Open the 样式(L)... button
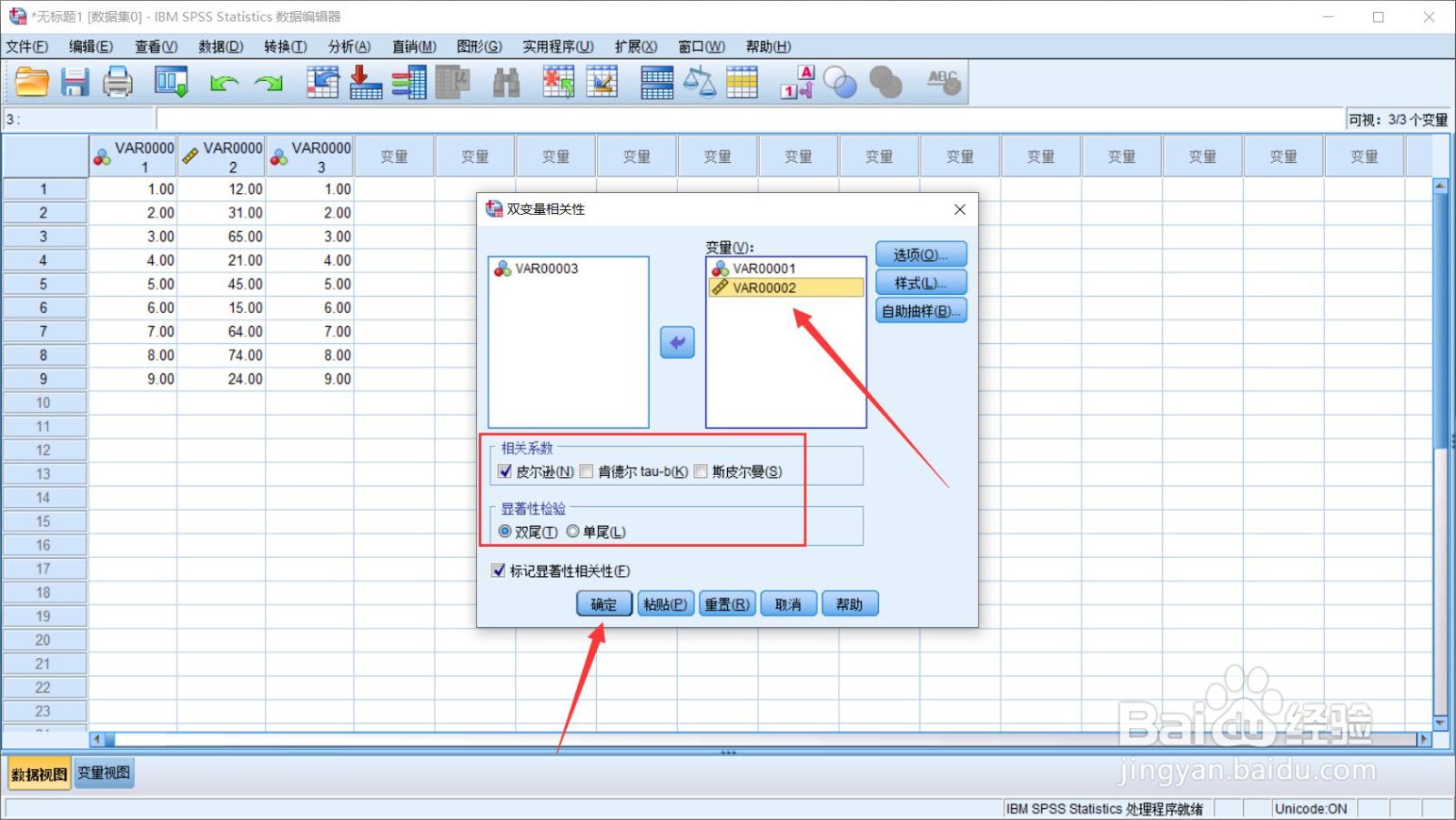Viewport: 1456px width, 820px height. pos(921,283)
